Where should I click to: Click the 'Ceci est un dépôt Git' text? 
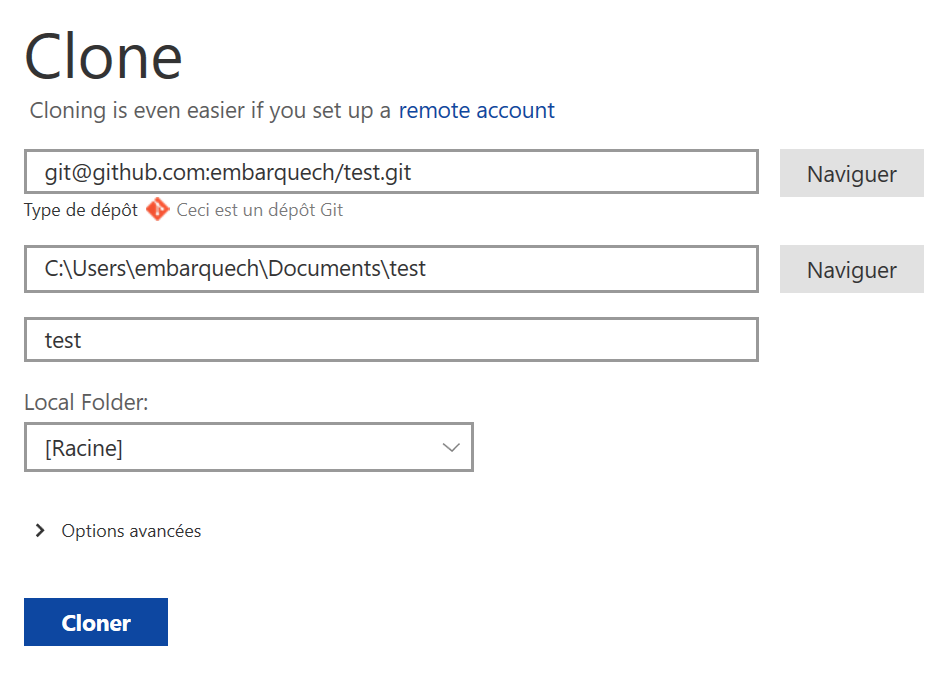pos(260,210)
